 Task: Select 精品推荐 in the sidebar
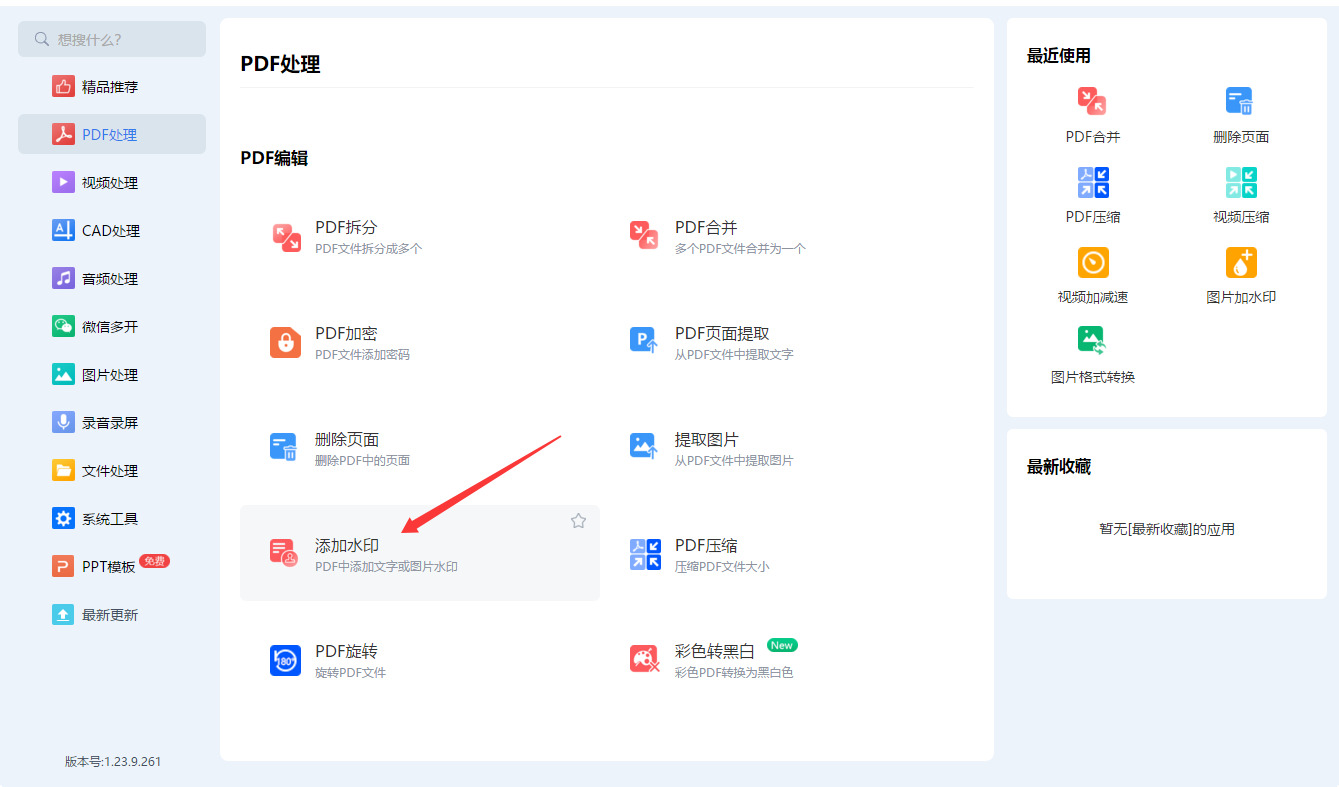tap(112, 87)
